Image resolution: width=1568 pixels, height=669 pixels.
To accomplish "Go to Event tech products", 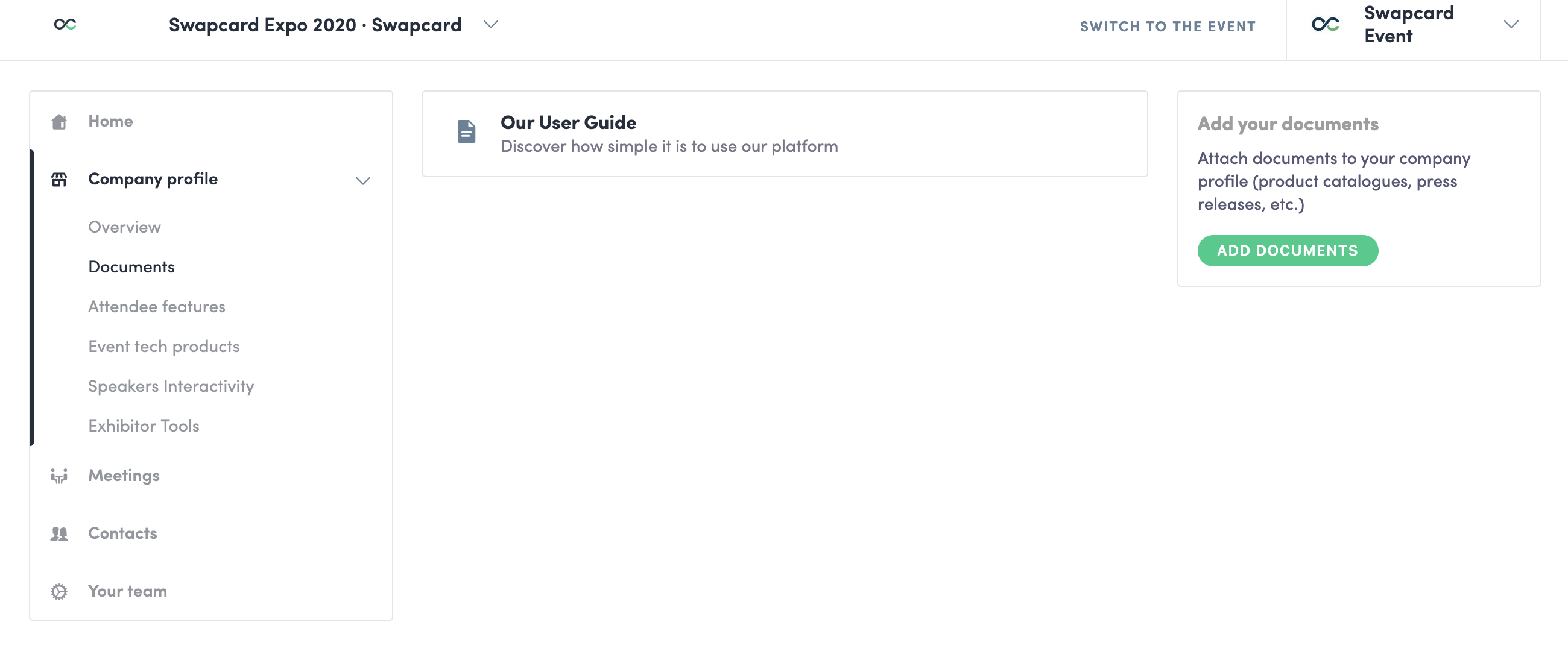I will click(164, 347).
